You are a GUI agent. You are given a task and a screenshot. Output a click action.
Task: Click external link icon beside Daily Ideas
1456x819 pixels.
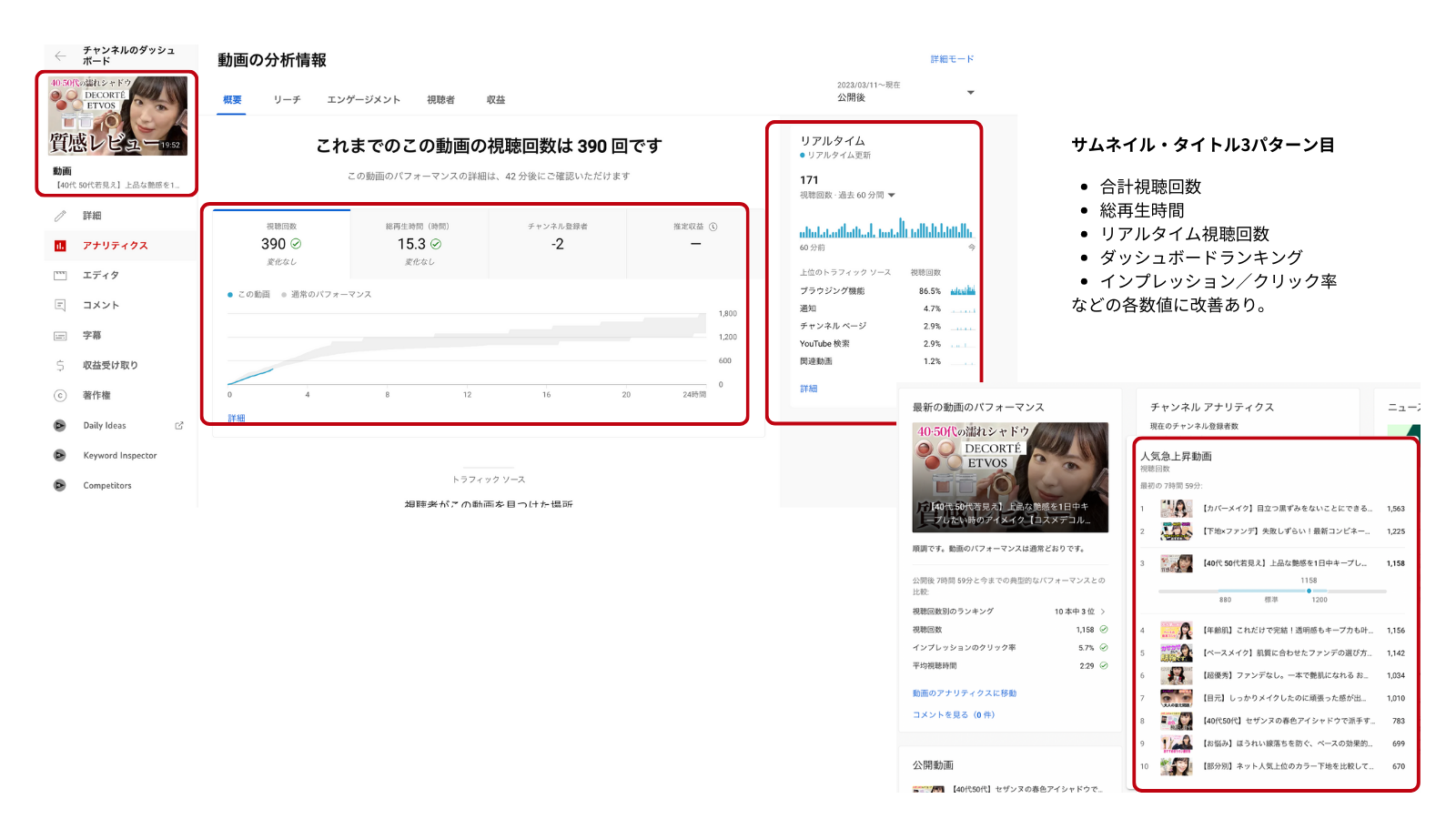179,426
